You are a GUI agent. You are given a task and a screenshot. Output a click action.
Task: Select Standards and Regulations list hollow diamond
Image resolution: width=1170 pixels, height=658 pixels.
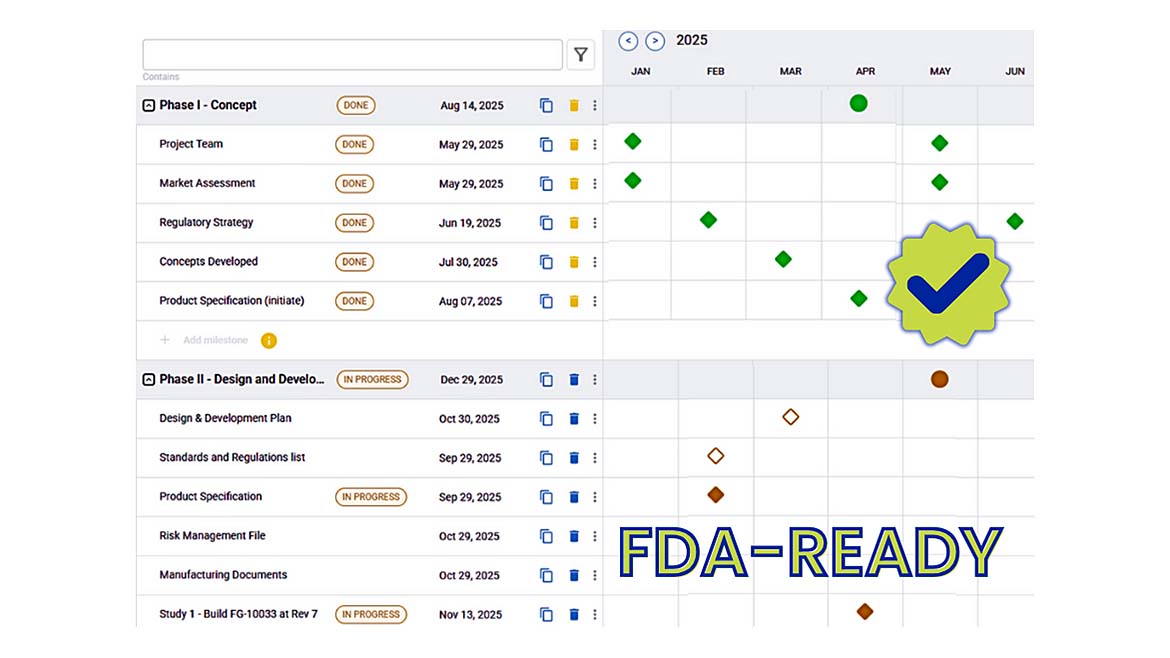point(716,456)
